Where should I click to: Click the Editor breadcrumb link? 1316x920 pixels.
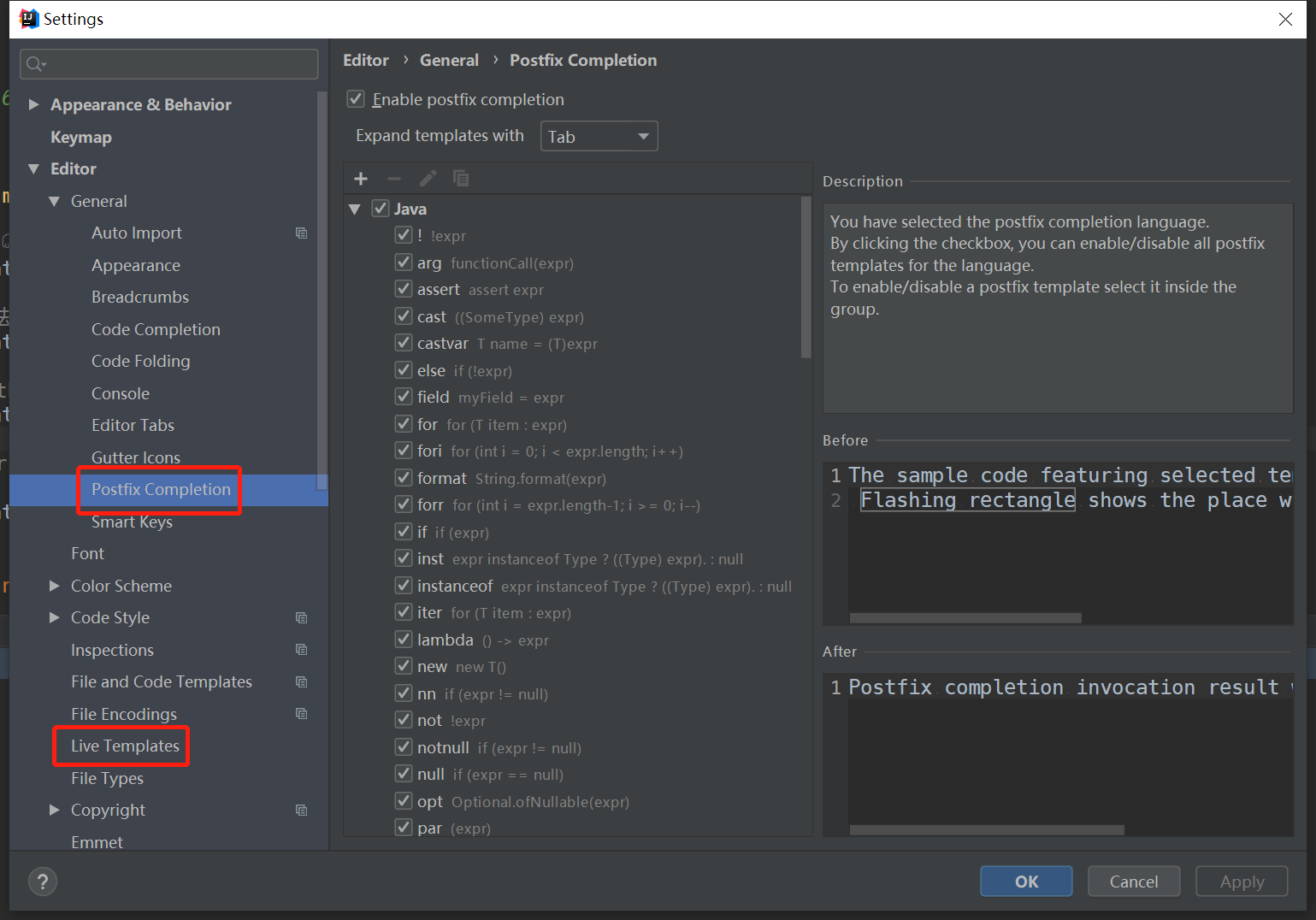coord(366,60)
